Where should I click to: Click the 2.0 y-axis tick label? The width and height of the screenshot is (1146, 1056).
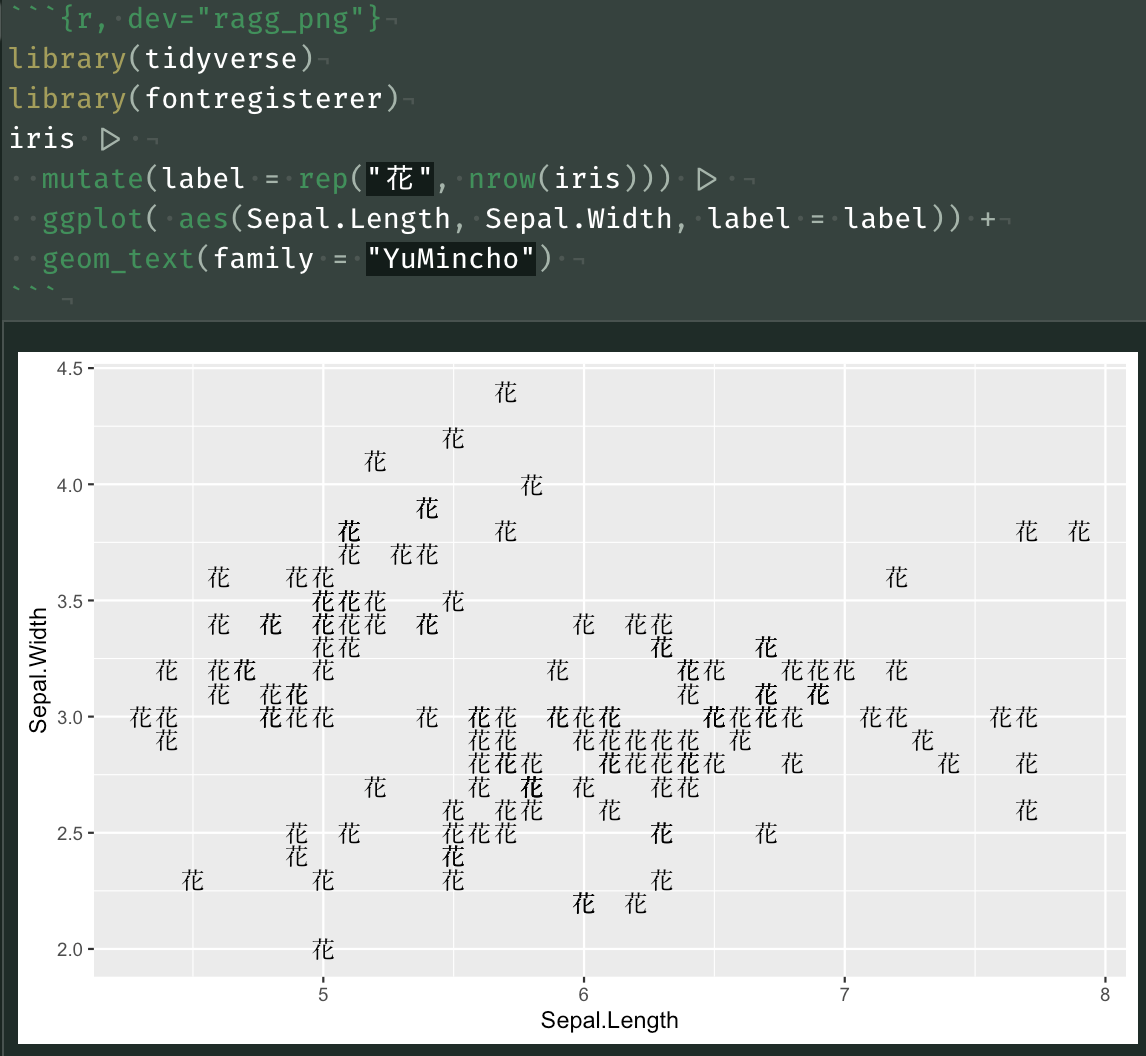[69, 949]
